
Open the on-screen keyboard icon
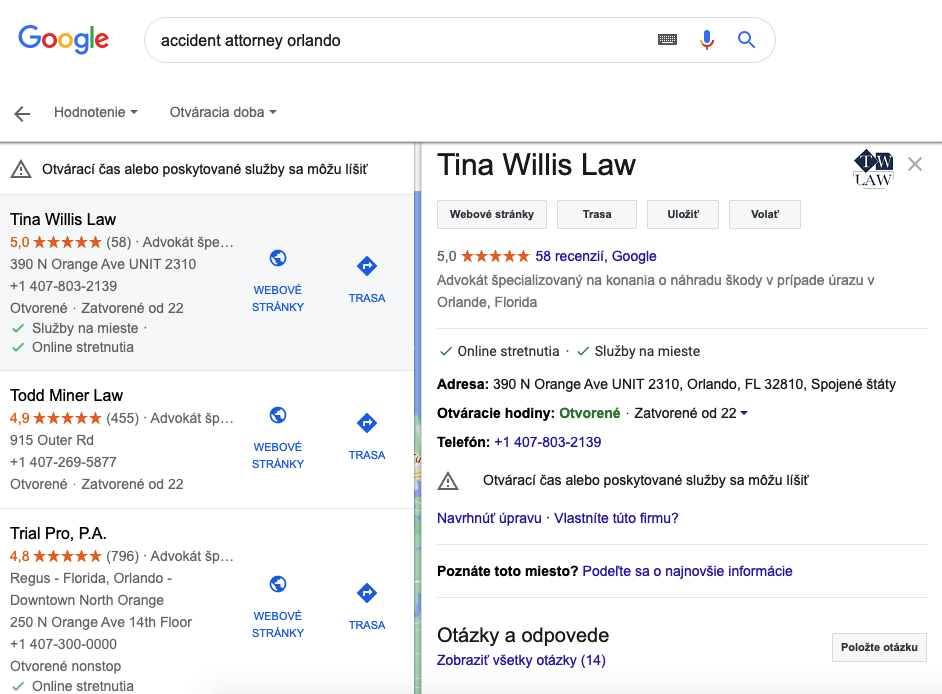[x=667, y=40]
